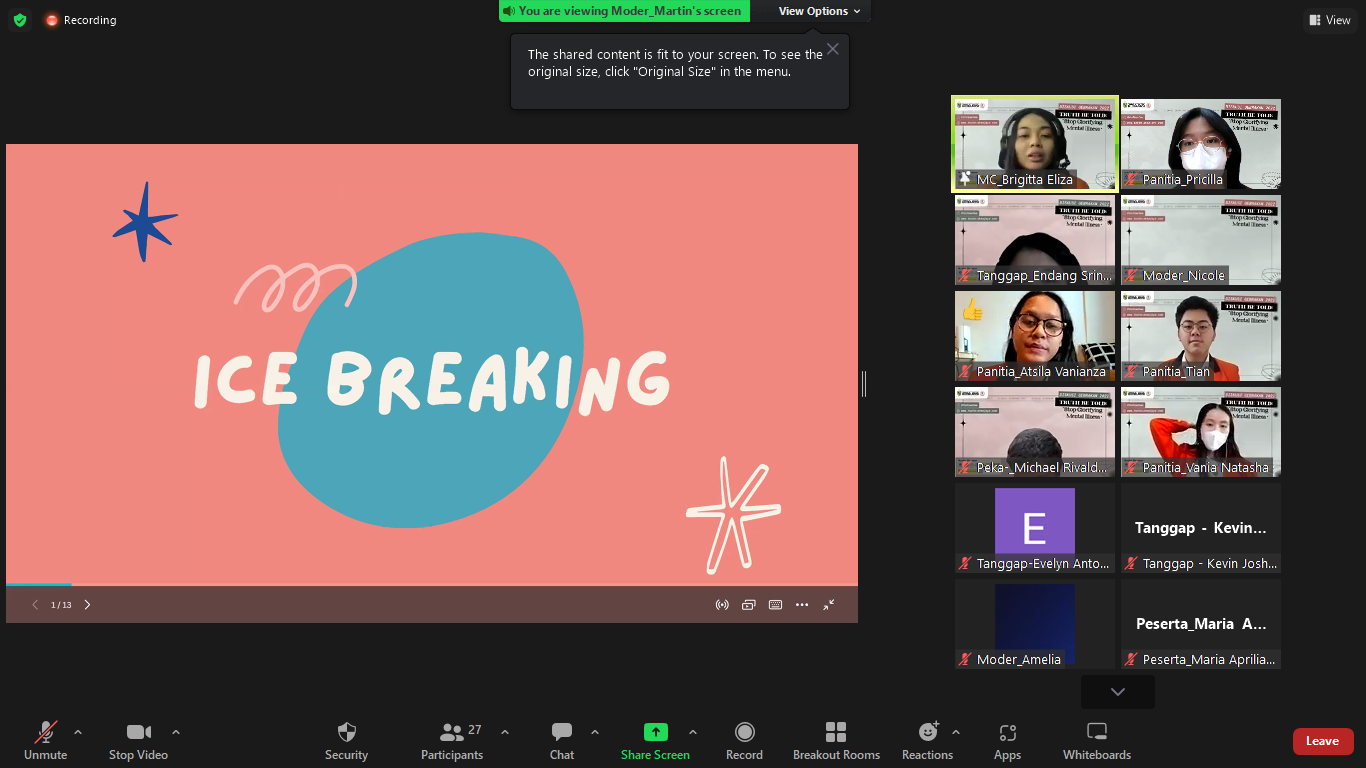Image resolution: width=1366 pixels, height=768 pixels.
Task: Open the View layout menu
Action: coord(1330,20)
